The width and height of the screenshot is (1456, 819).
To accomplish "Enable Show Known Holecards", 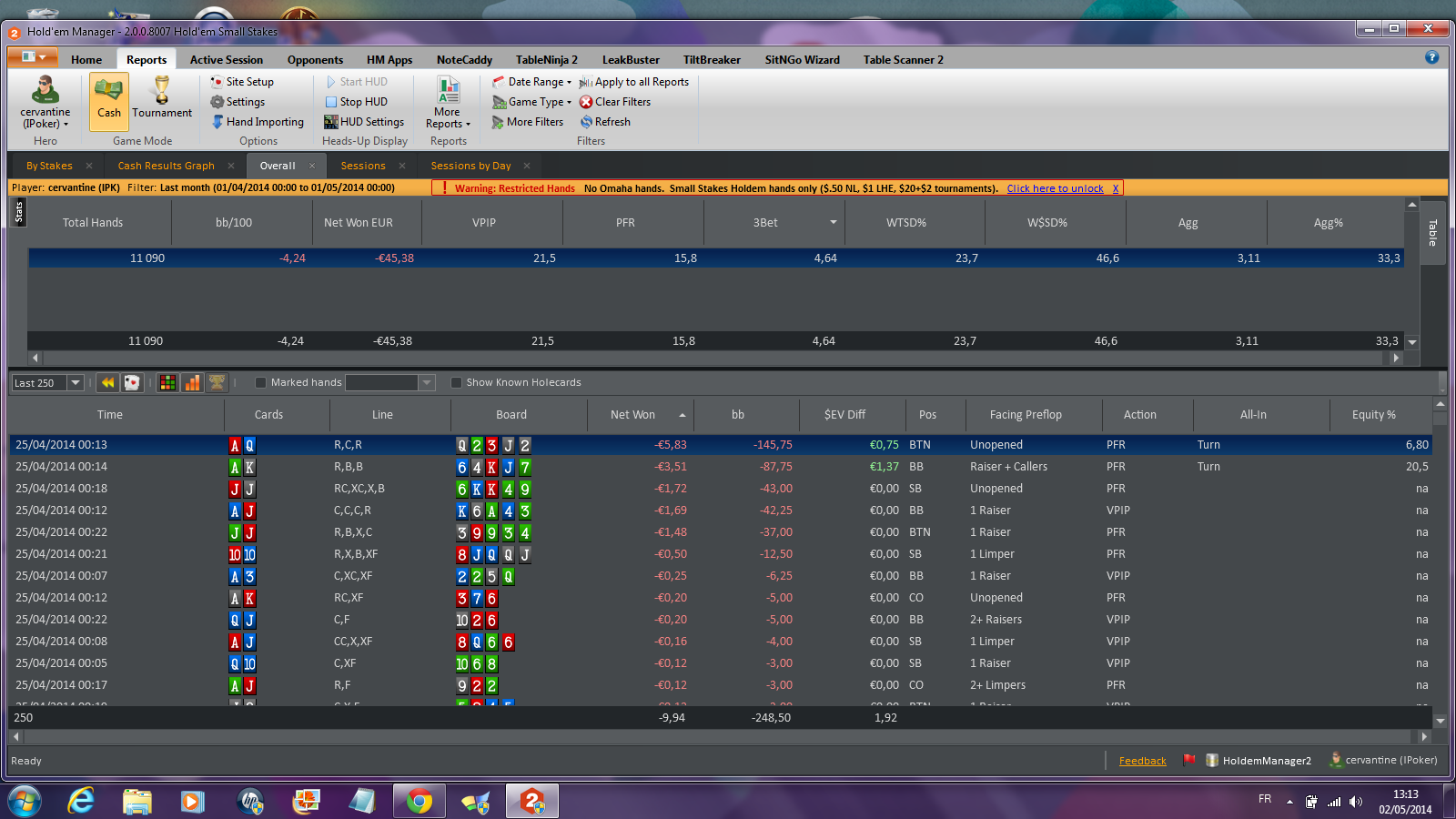I will 456,383.
